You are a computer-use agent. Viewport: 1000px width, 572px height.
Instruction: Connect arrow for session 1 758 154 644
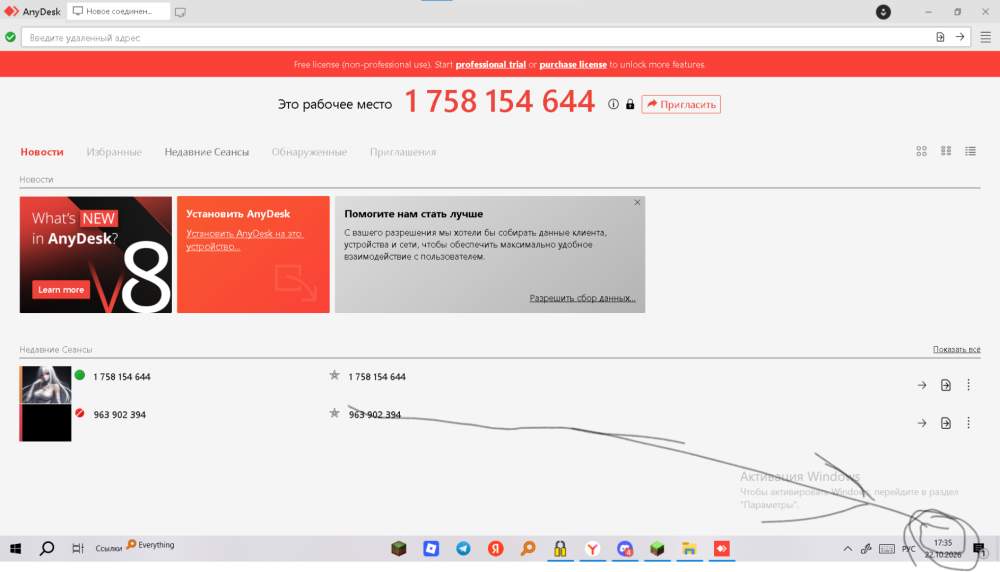922,385
